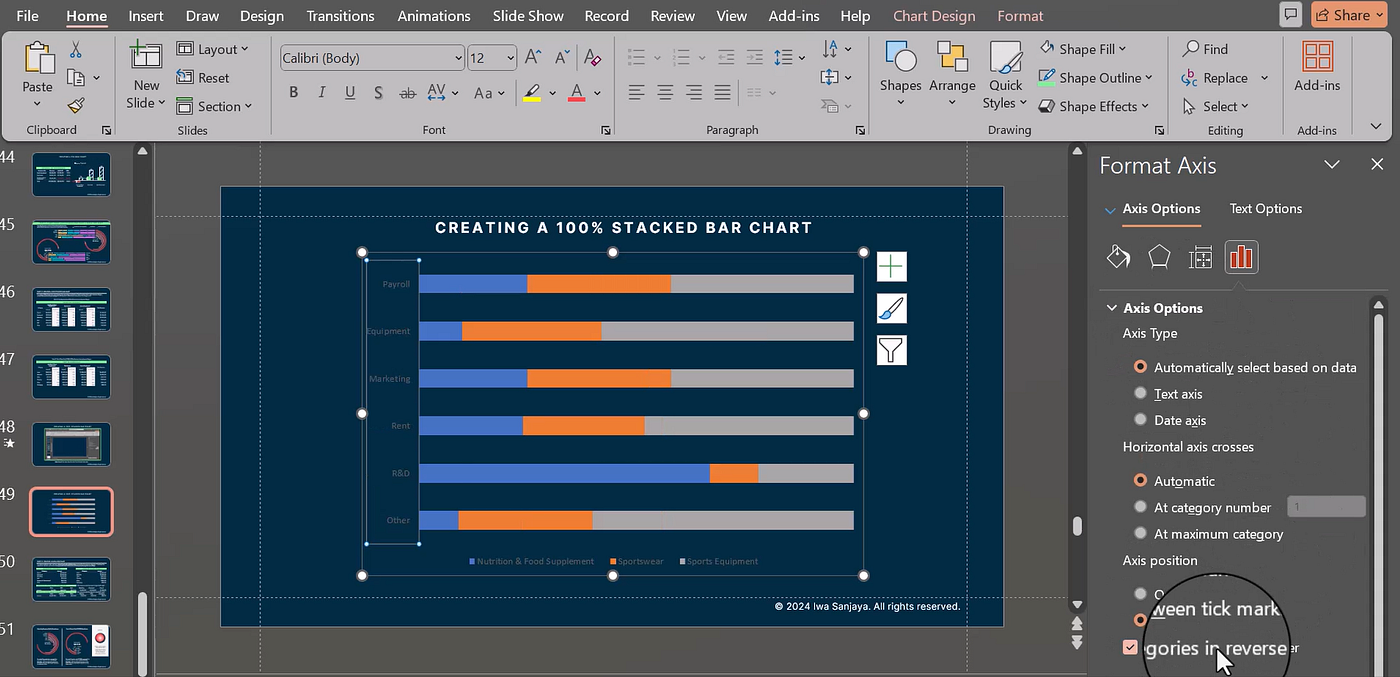The width and height of the screenshot is (1400, 677).
Task: Click the Chart Styles brush icon
Action: pos(890,308)
